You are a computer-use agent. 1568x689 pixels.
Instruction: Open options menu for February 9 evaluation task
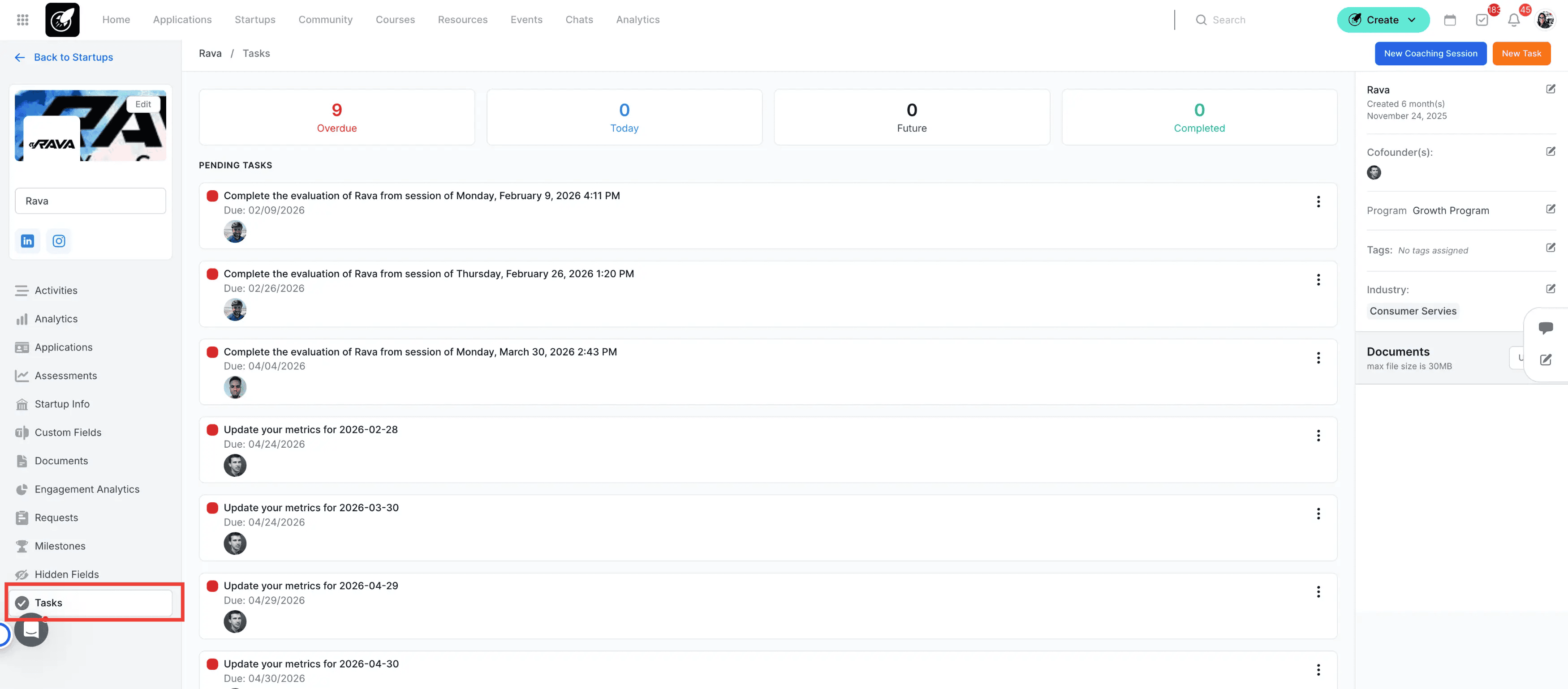[1318, 202]
